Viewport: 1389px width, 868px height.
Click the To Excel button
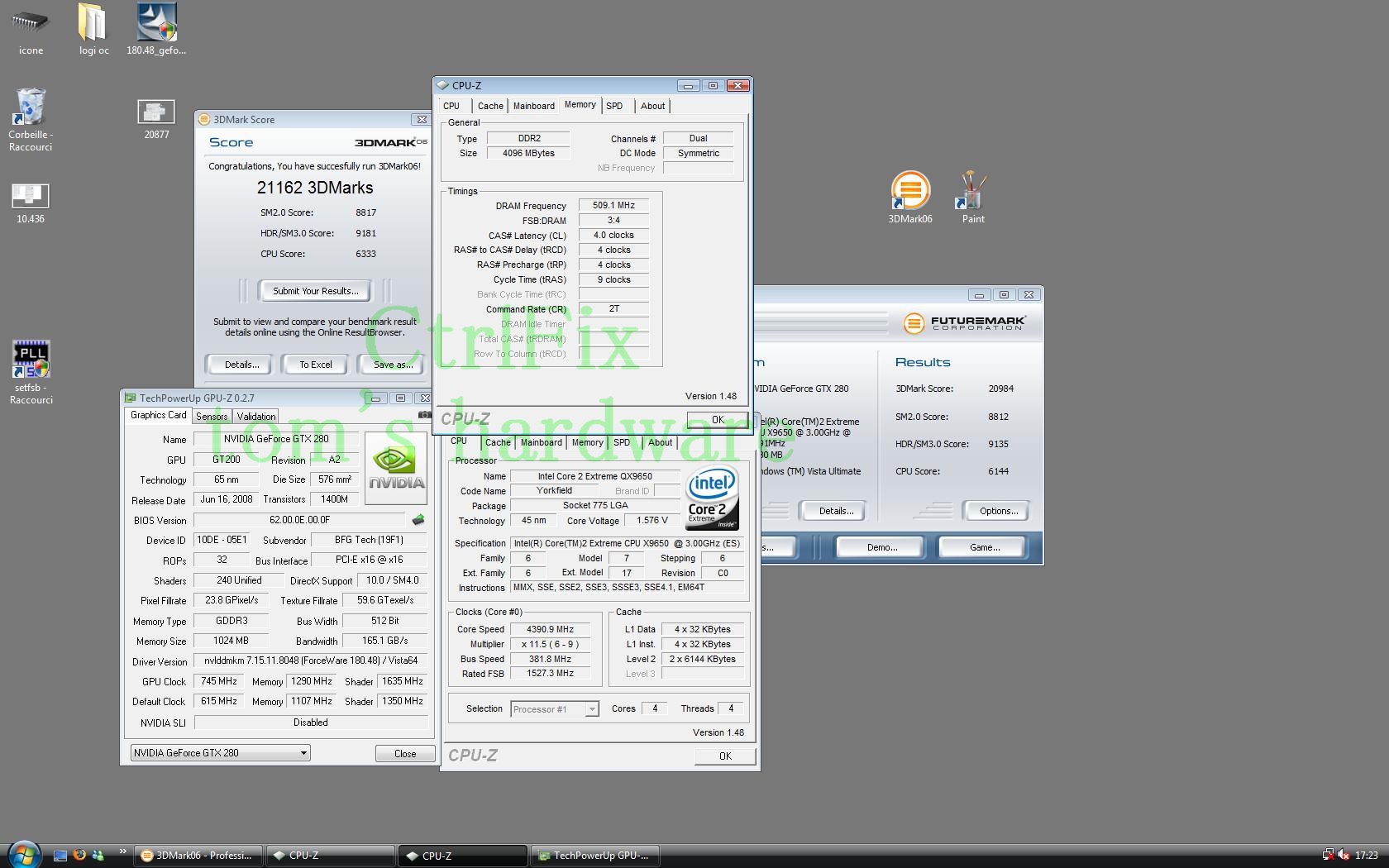[316, 364]
